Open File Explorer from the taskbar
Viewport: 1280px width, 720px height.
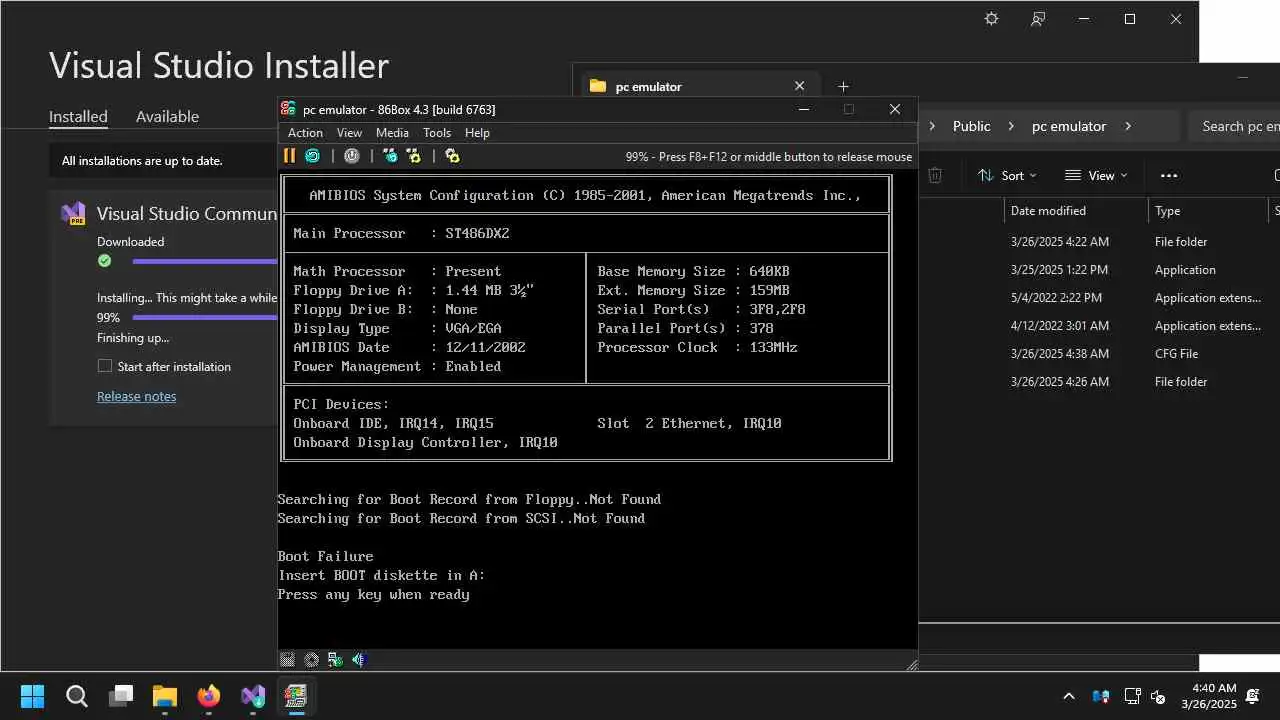(165, 696)
